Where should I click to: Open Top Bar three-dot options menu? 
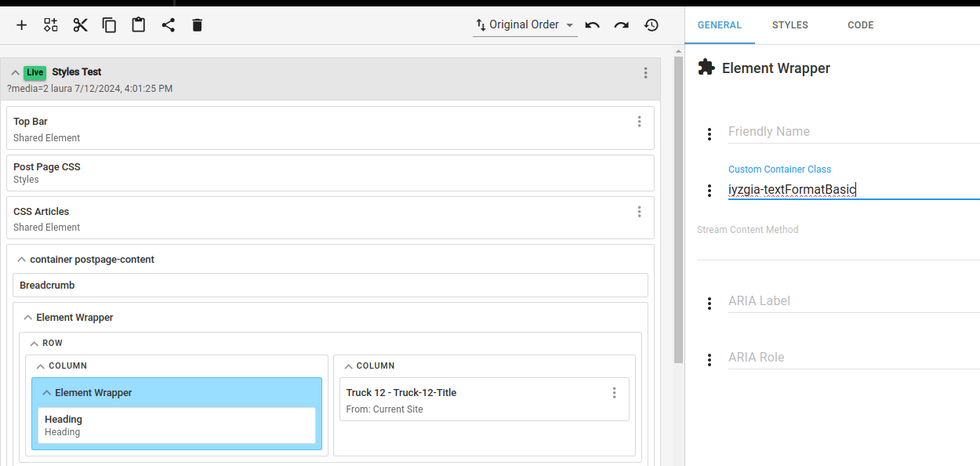(x=639, y=122)
